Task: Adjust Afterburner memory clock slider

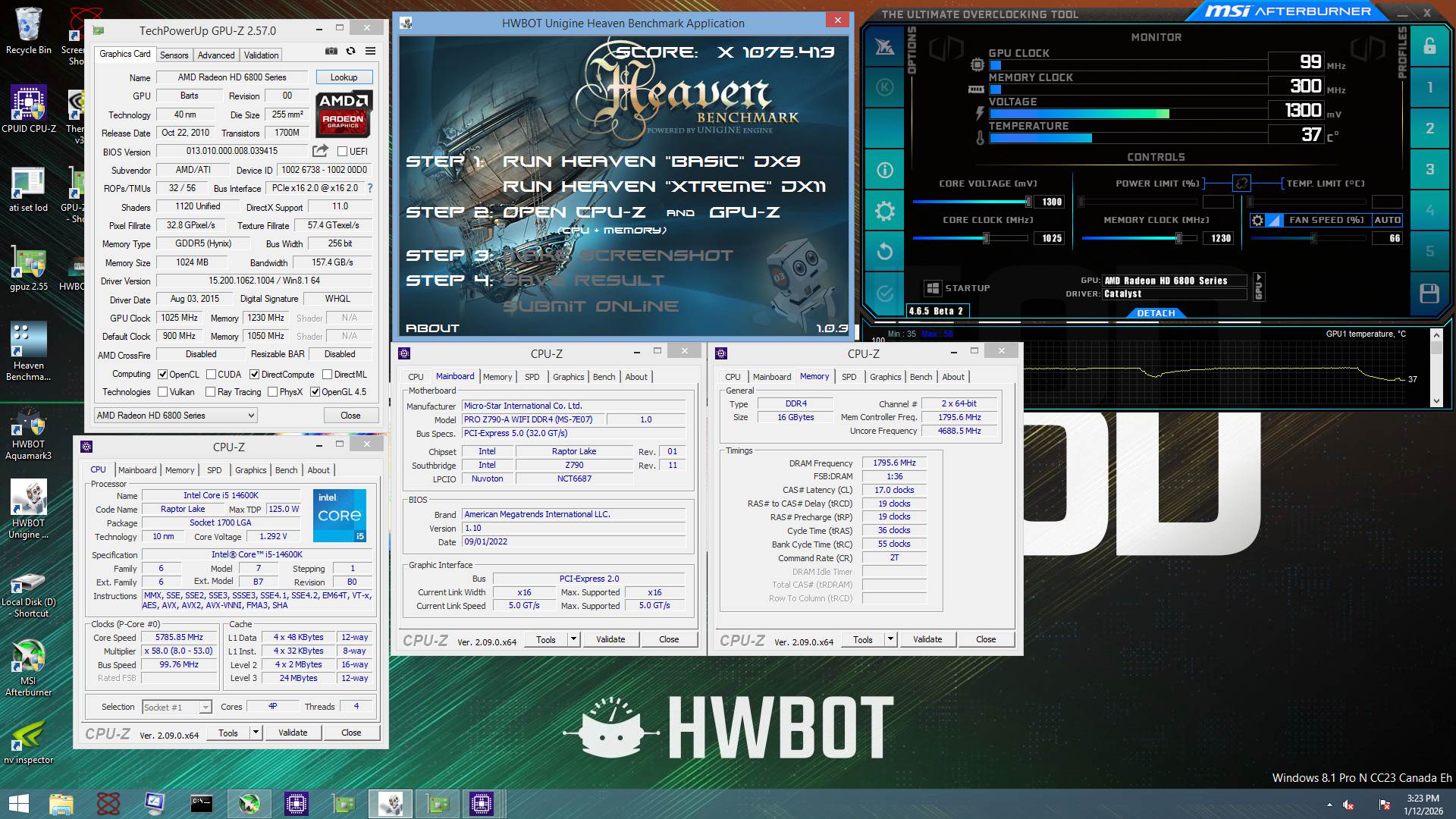Action: pos(1178,238)
